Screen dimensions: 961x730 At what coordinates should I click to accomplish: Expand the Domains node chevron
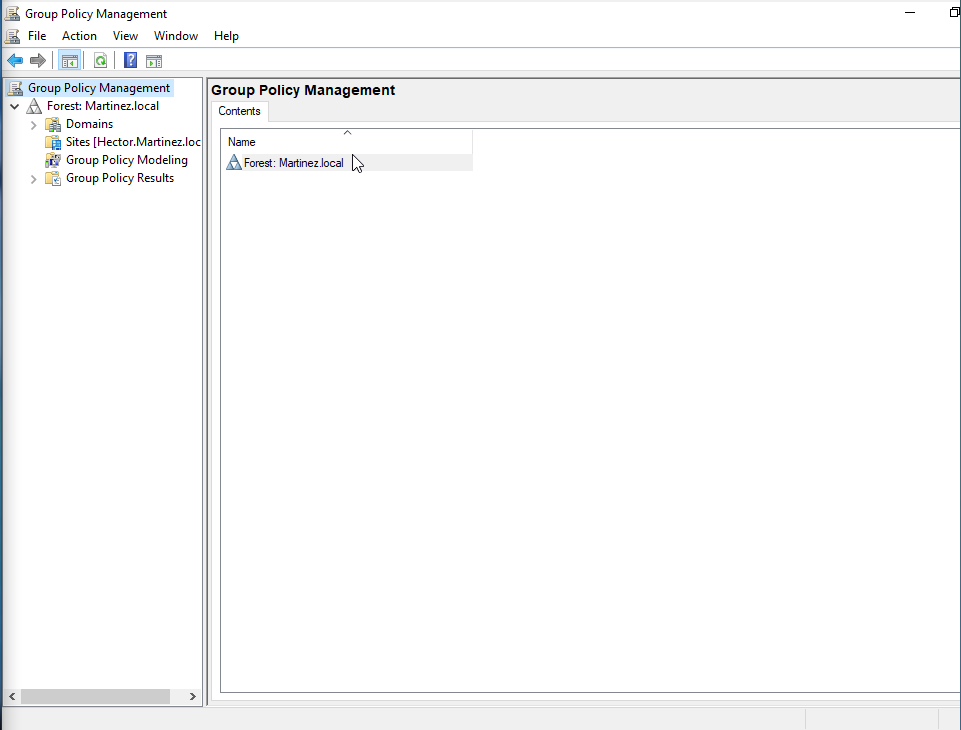point(33,124)
